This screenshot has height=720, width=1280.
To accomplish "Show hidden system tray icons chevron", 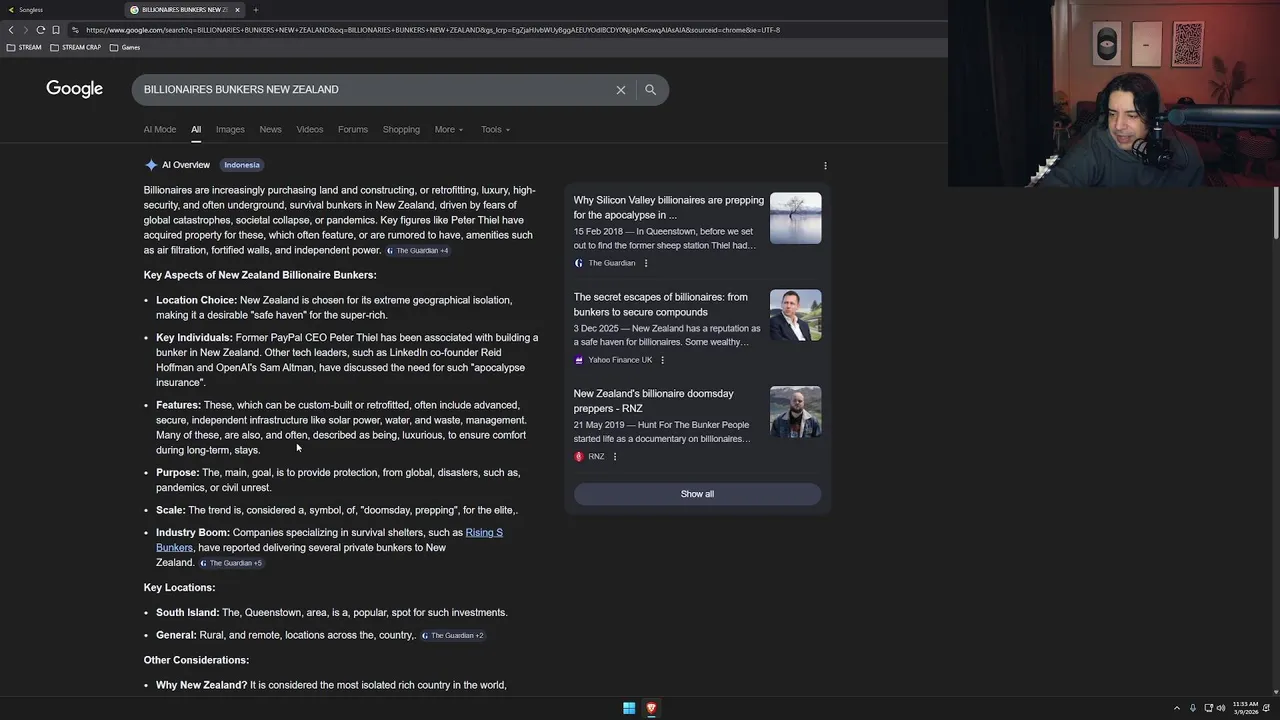I will pos(1177,708).
